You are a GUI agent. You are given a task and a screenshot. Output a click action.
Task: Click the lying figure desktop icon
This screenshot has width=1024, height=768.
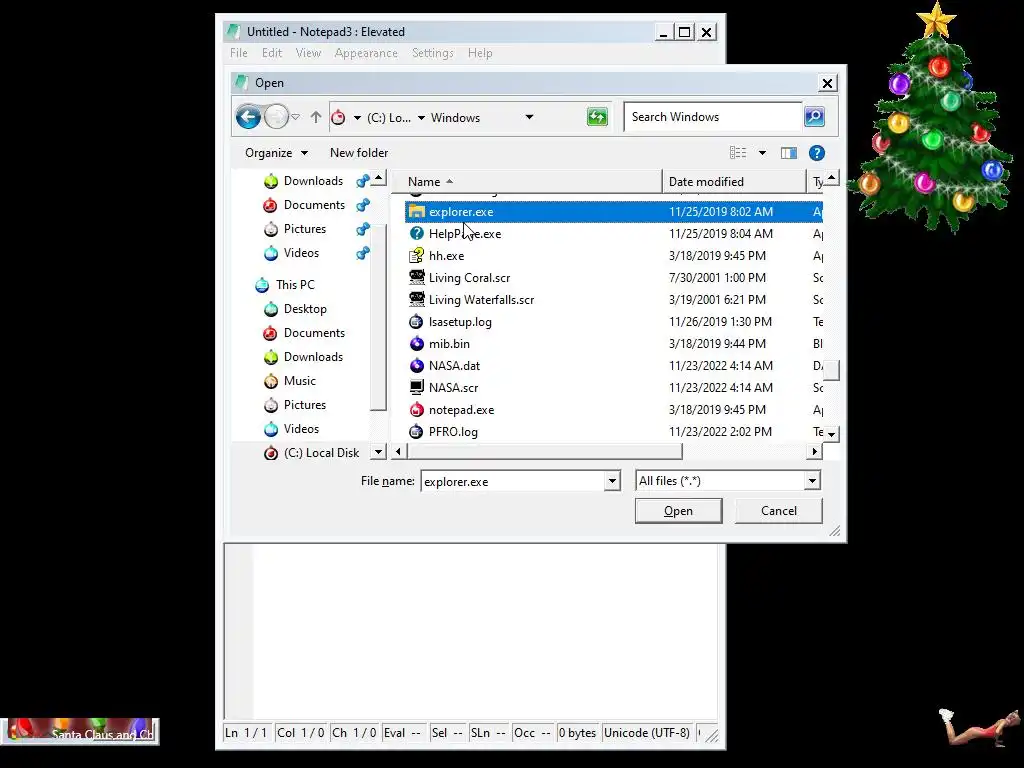[980, 726]
